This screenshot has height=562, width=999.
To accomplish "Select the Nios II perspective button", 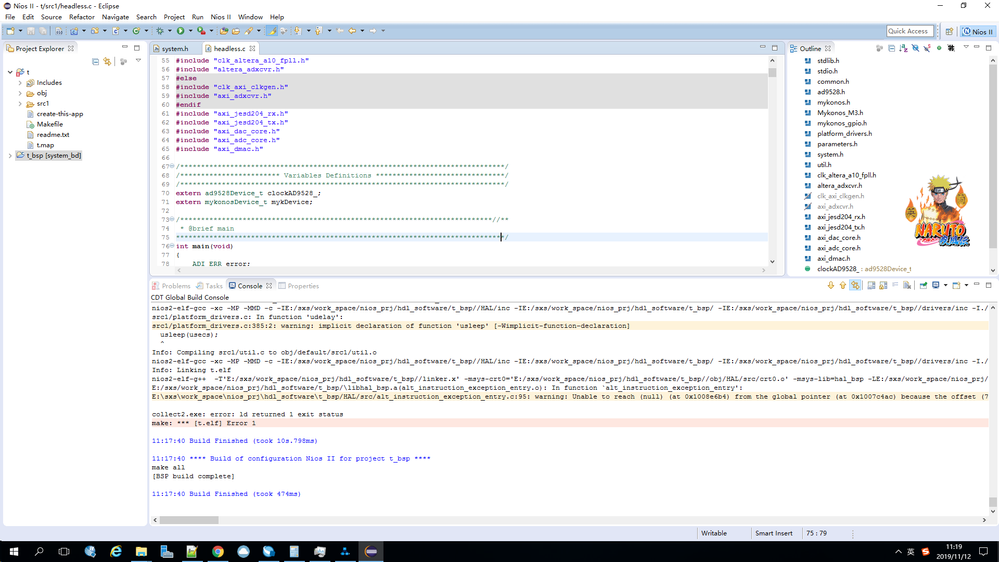I will (977, 31).
